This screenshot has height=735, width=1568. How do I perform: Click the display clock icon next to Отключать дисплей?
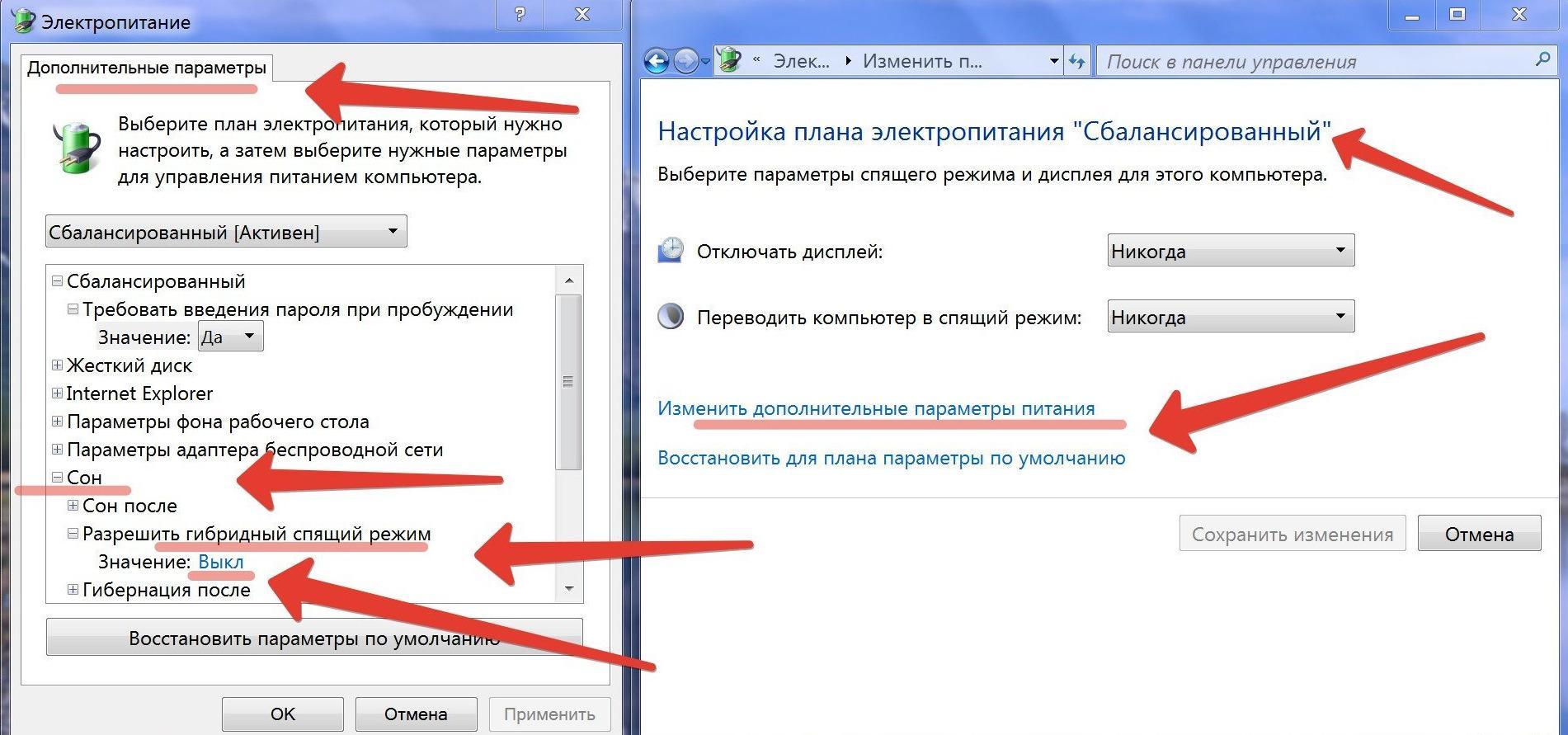coord(671,250)
